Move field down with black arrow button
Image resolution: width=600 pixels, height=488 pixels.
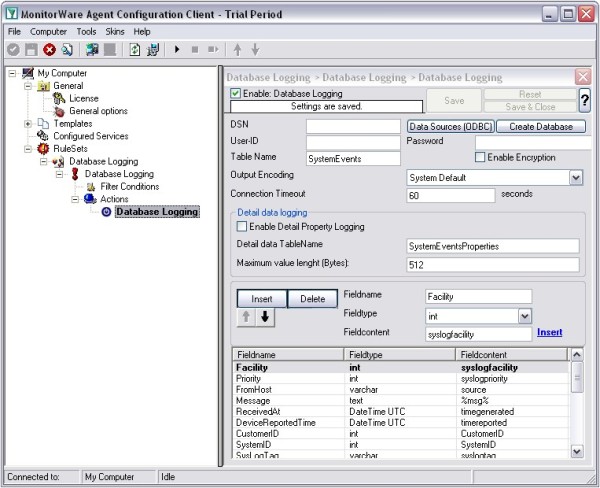[x=265, y=317]
